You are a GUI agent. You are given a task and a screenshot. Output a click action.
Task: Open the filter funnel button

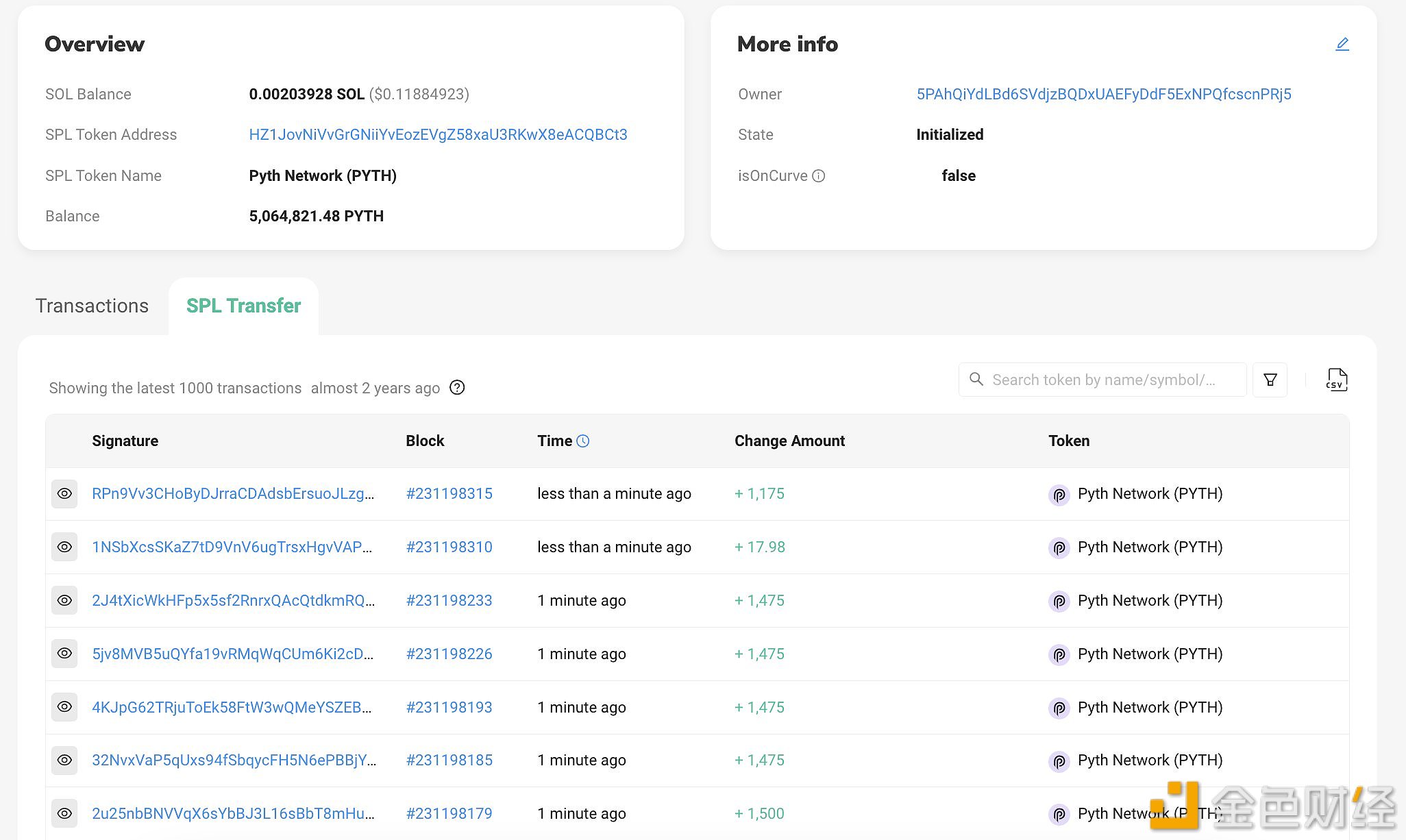click(x=1270, y=380)
